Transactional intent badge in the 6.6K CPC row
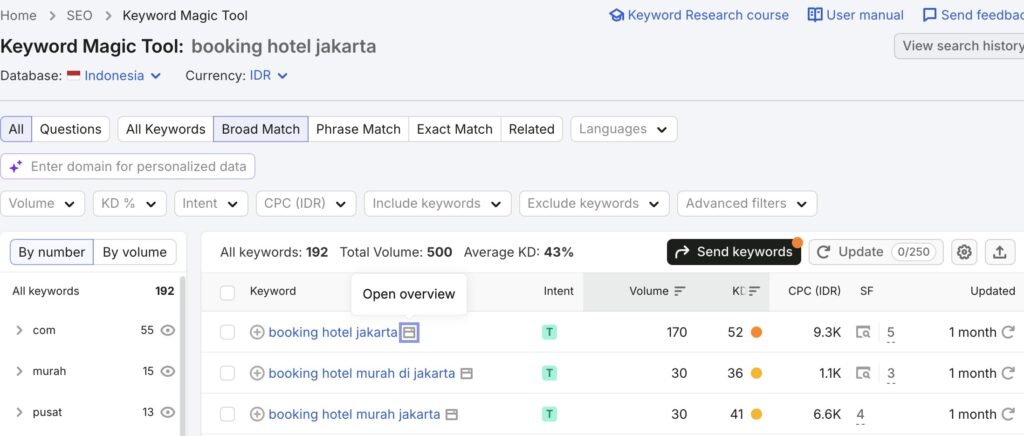Image resolution: width=1024 pixels, height=436 pixels. [x=549, y=414]
